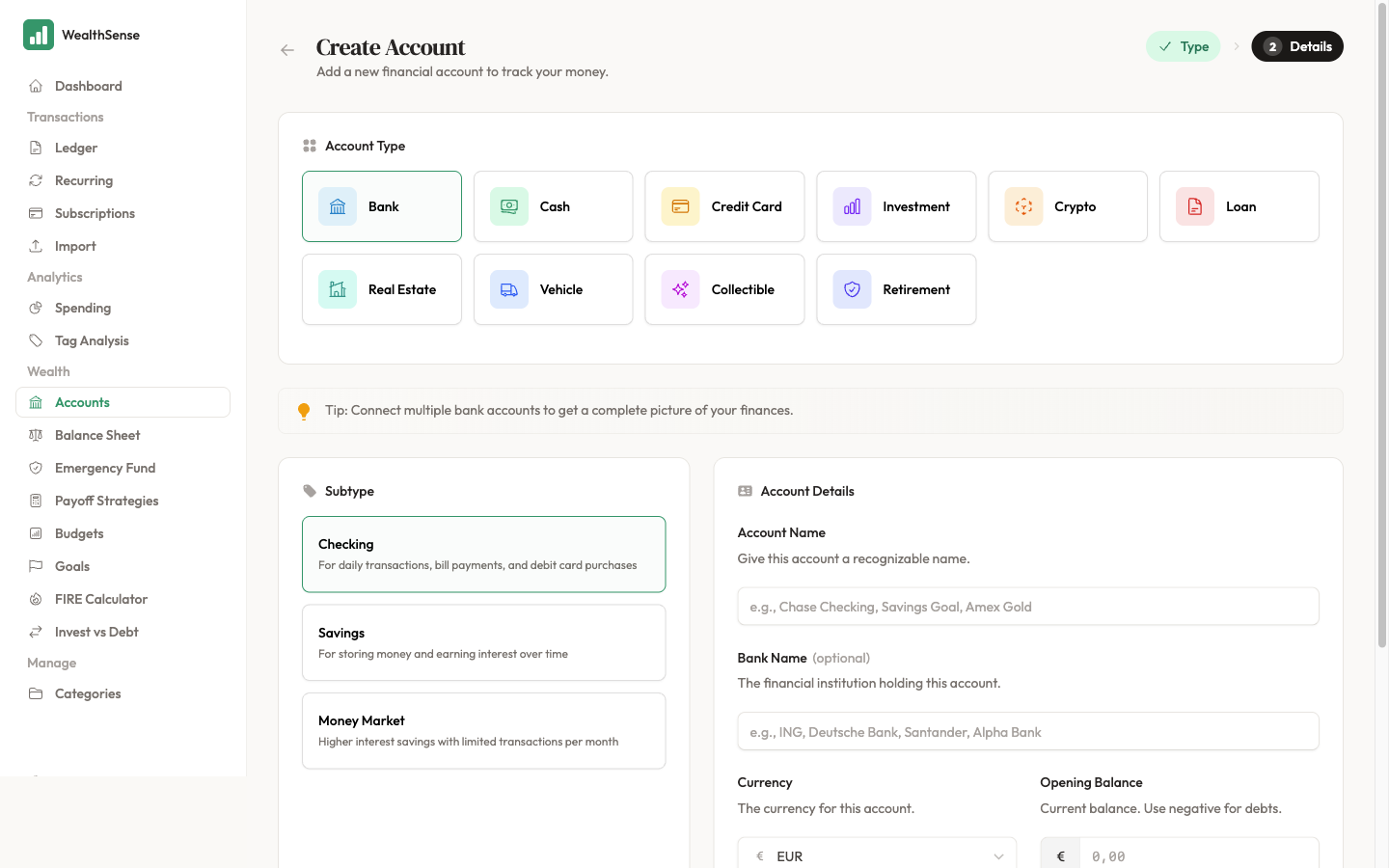Click the Bank Name input field
Screen dimensions: 1389x868
pos(1028,731)
